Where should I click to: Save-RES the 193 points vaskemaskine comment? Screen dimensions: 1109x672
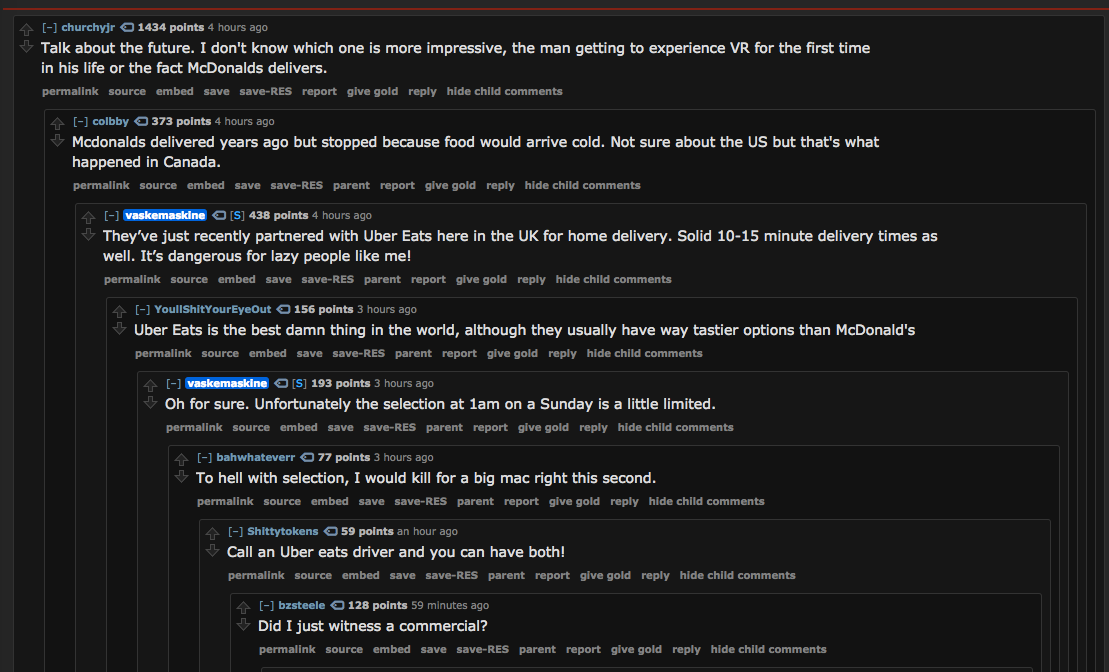point(390,427)
